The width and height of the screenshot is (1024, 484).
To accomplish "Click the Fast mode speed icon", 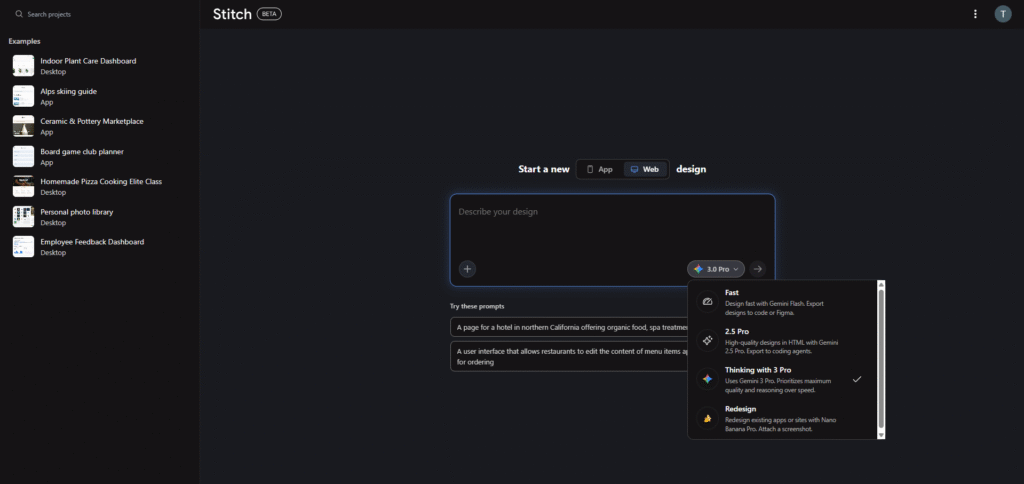I will (707, 302).
